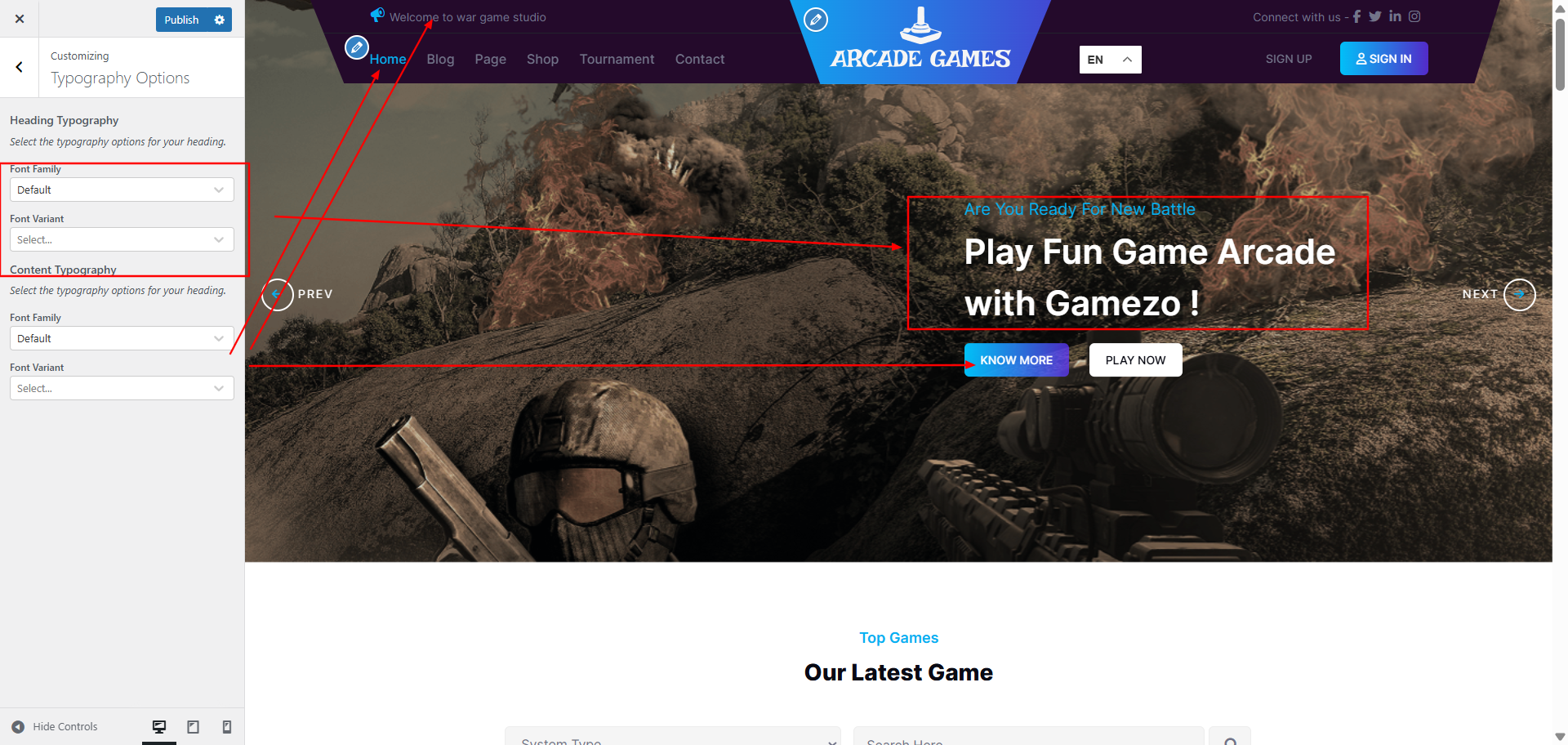Open Content Font Variant dropdown

click(122, 388)
